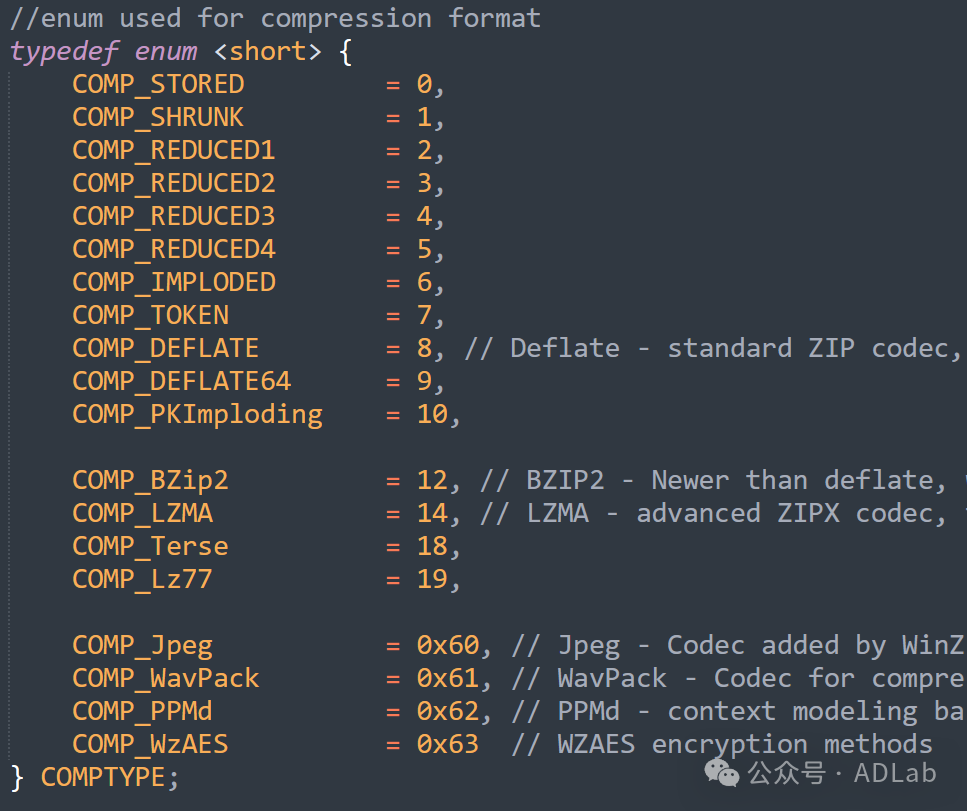Click the COMP_DEFLATE identifier
The height and width of the screenshot is (811, 967).
[x=165, y=348]
